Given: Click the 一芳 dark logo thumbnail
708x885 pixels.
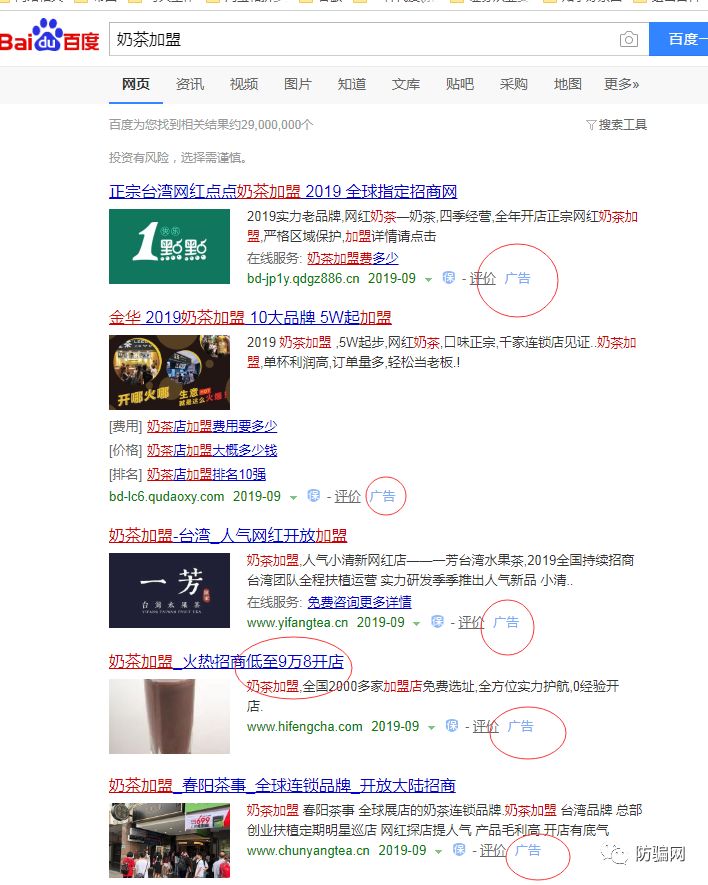Looking at the screenshot, I should point(169,590).
